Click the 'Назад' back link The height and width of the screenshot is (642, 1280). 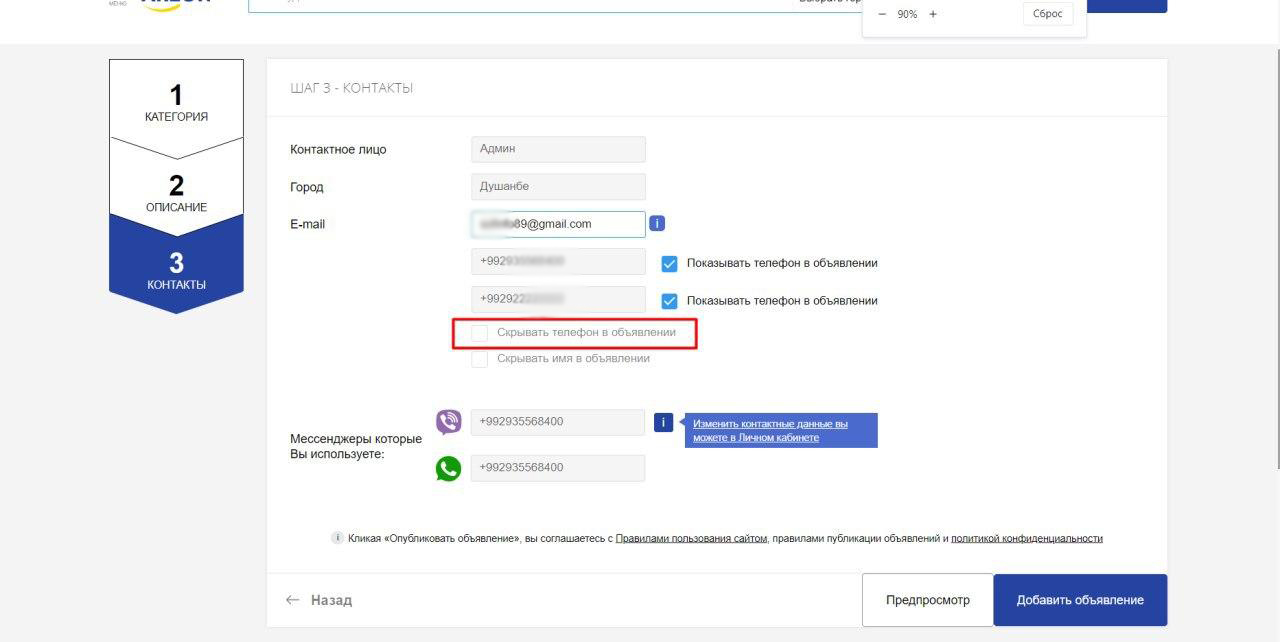point(320,600)
